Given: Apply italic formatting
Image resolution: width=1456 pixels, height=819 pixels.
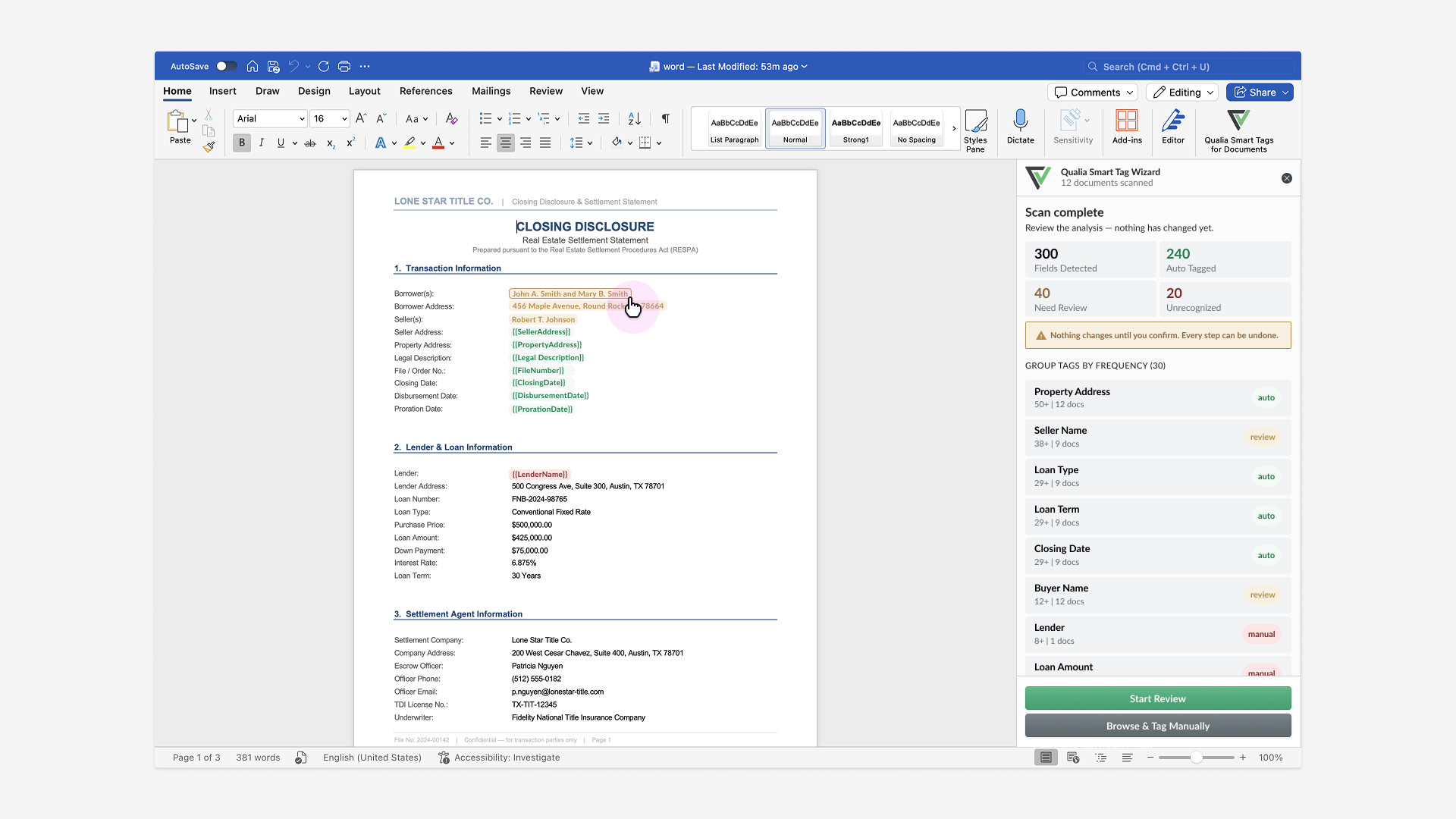Looking at the screenshot, I should (262, 143).
